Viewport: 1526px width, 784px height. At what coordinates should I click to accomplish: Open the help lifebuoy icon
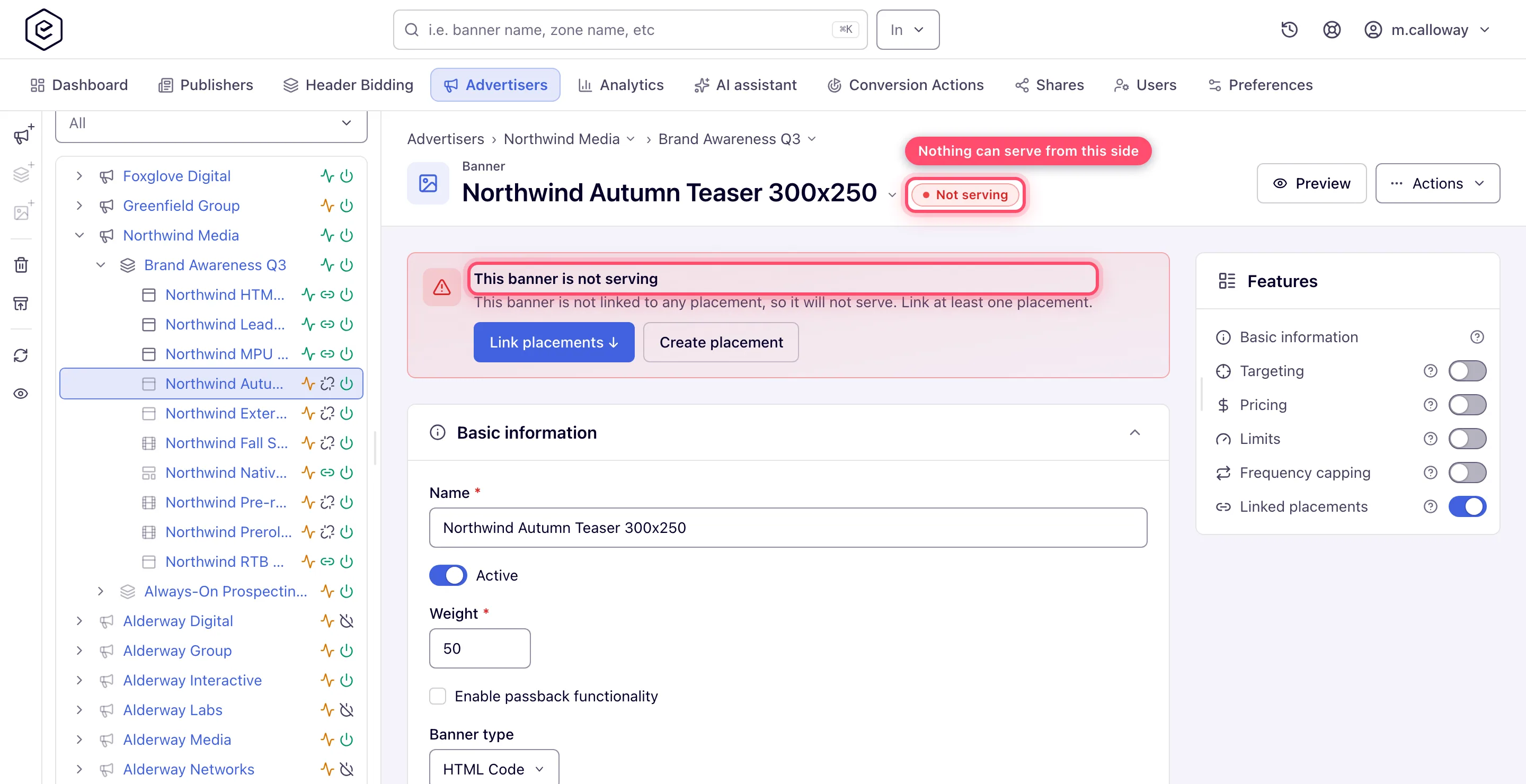(1332, 30)
